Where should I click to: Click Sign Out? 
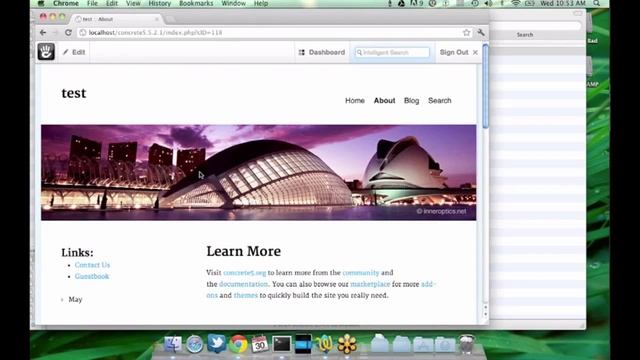click(x=454, y=52)
